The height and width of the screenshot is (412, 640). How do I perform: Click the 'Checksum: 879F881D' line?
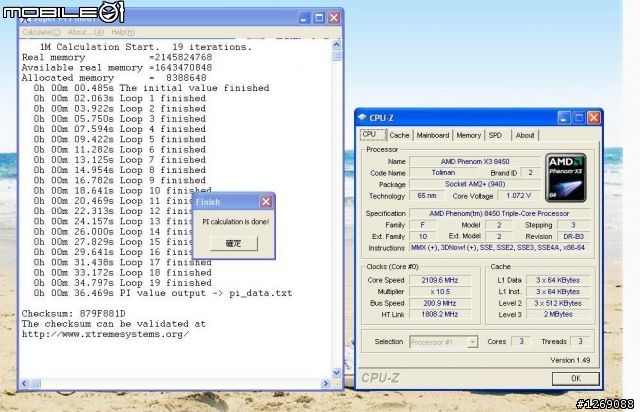pos(73,314)
